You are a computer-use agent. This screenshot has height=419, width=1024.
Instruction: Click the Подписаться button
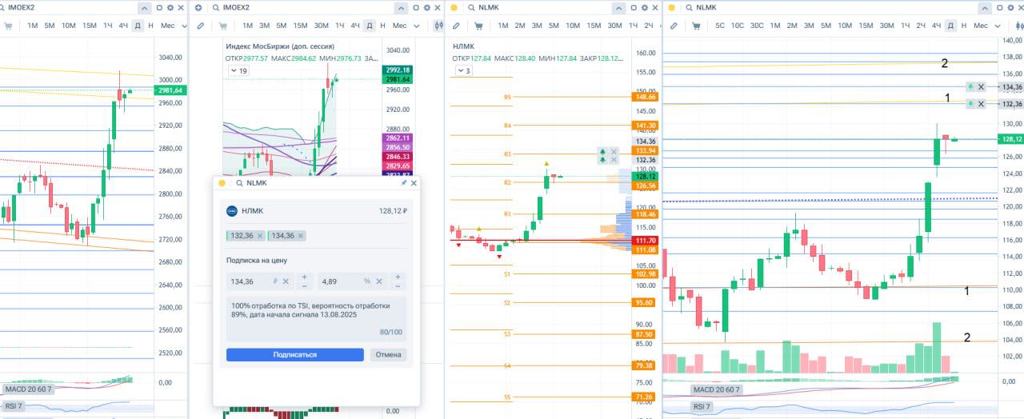[x=294, y=354]
